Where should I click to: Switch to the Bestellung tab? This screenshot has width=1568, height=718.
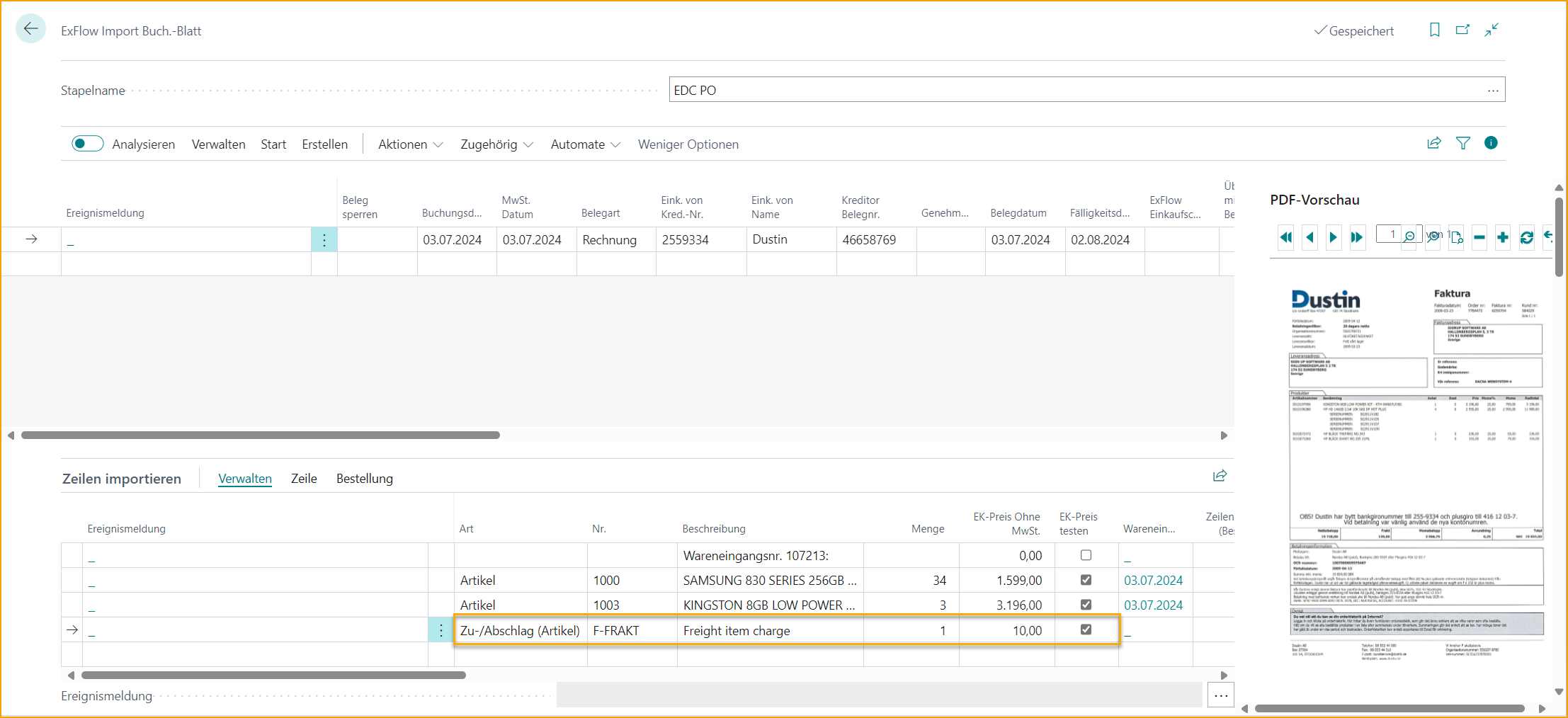pyautogui.click(x=365, y=479)
